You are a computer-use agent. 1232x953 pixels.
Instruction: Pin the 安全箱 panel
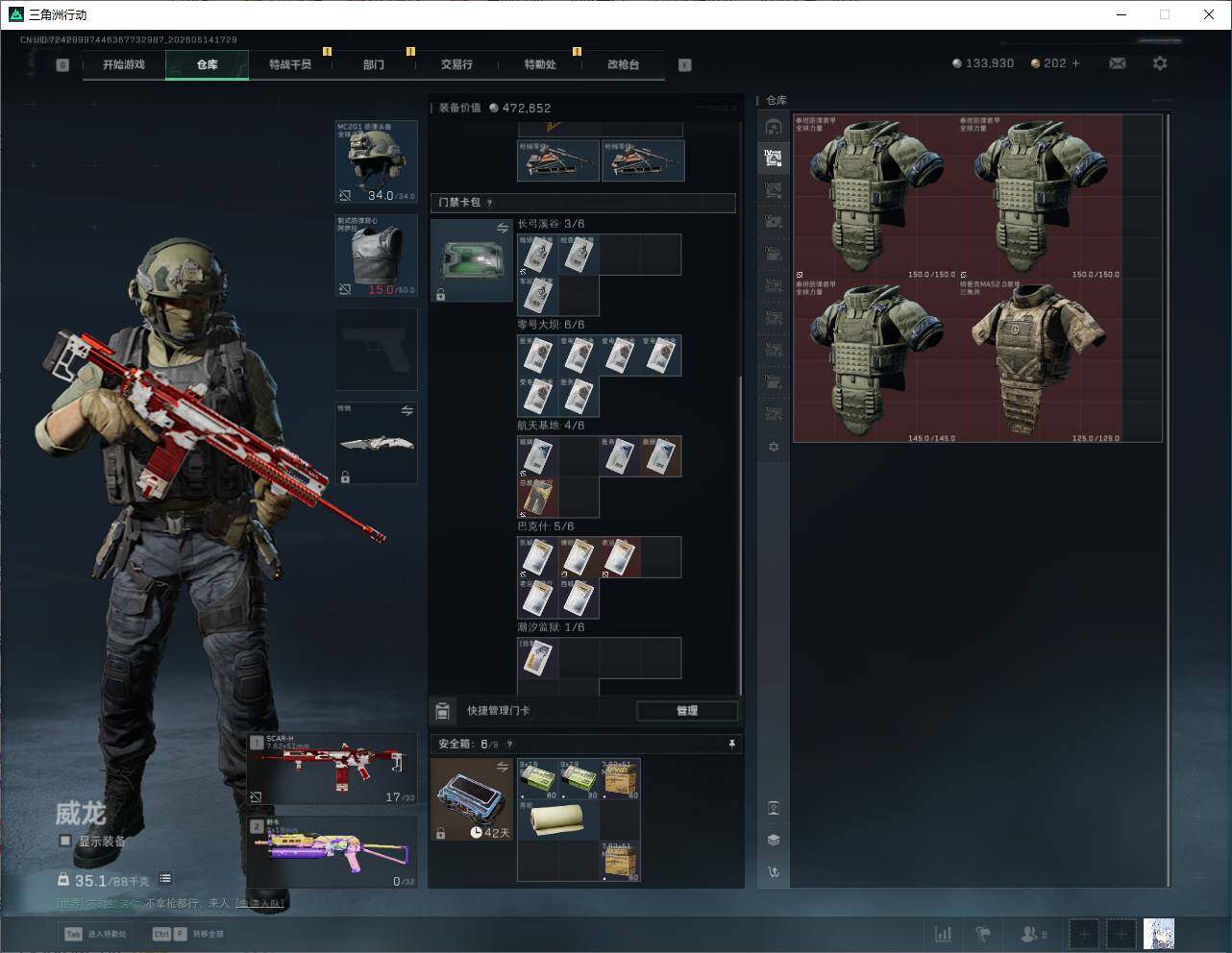tap(731, 744)
